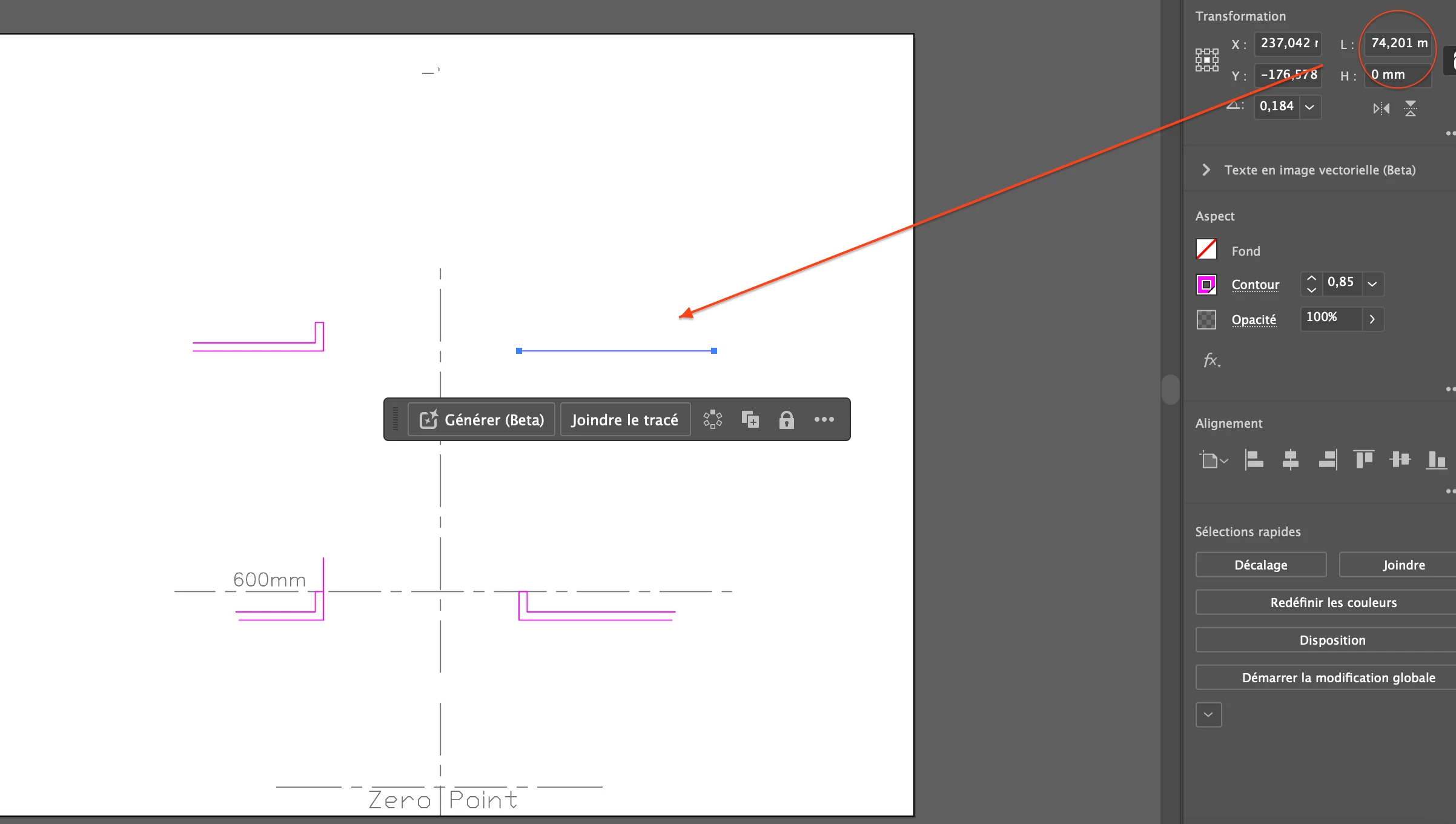Open the Contour stroke color swatch
The width and height of the screenshot is (1456, 824).
pyautogui.click(x=1206, y=284)
